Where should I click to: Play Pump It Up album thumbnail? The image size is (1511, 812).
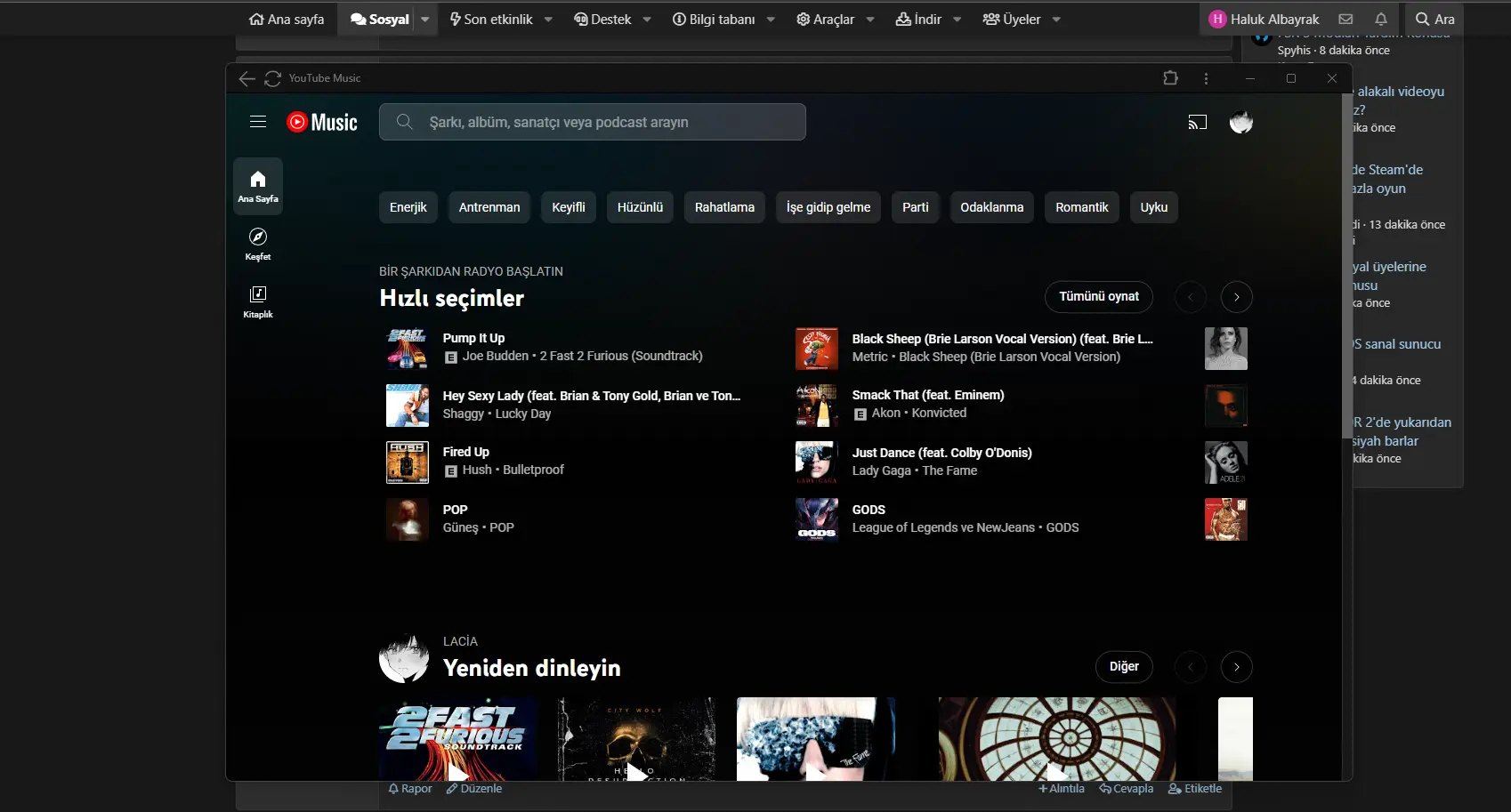tap(408, 348)
